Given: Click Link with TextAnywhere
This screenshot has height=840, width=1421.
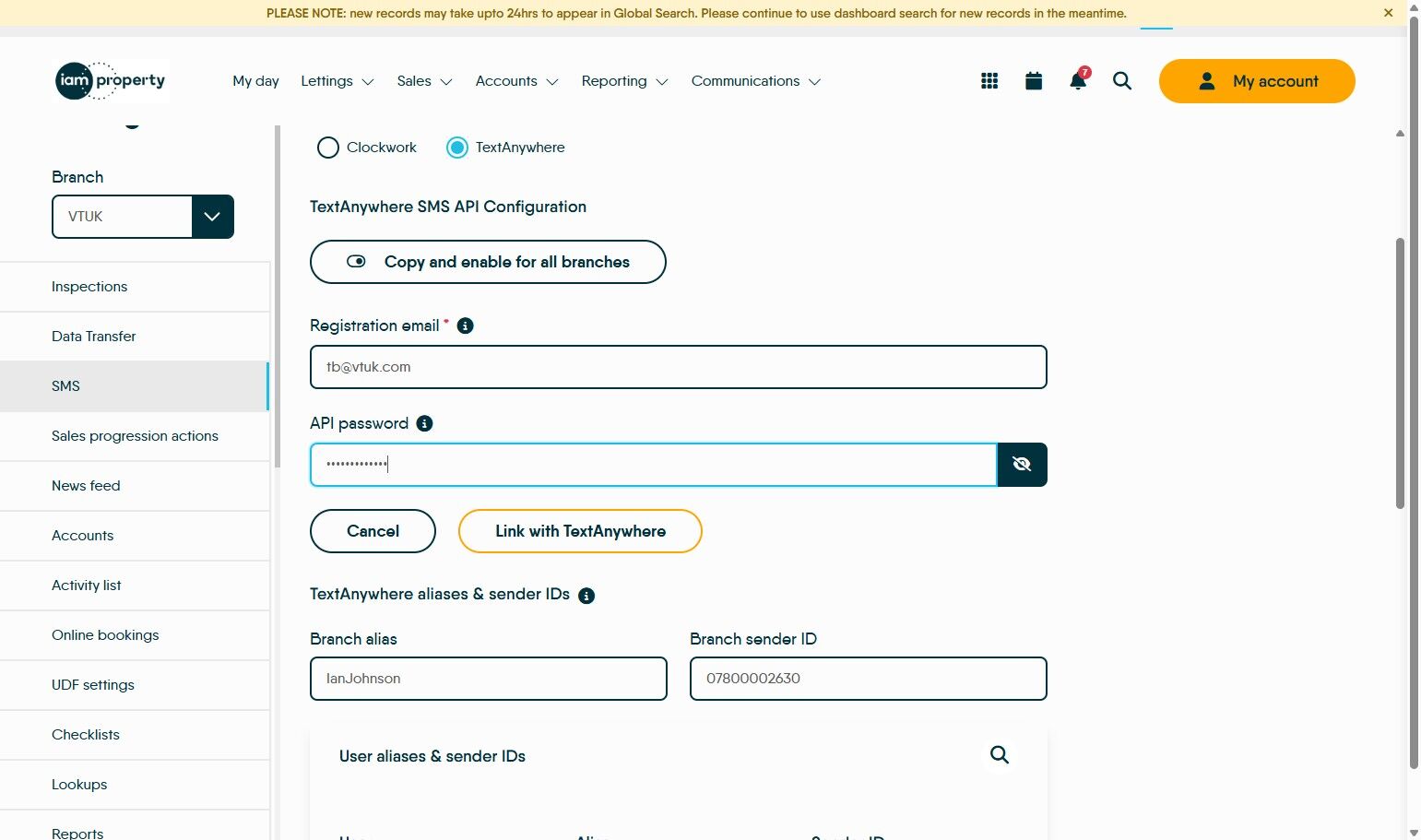Looking at the screenshot, I should (580, 531).
